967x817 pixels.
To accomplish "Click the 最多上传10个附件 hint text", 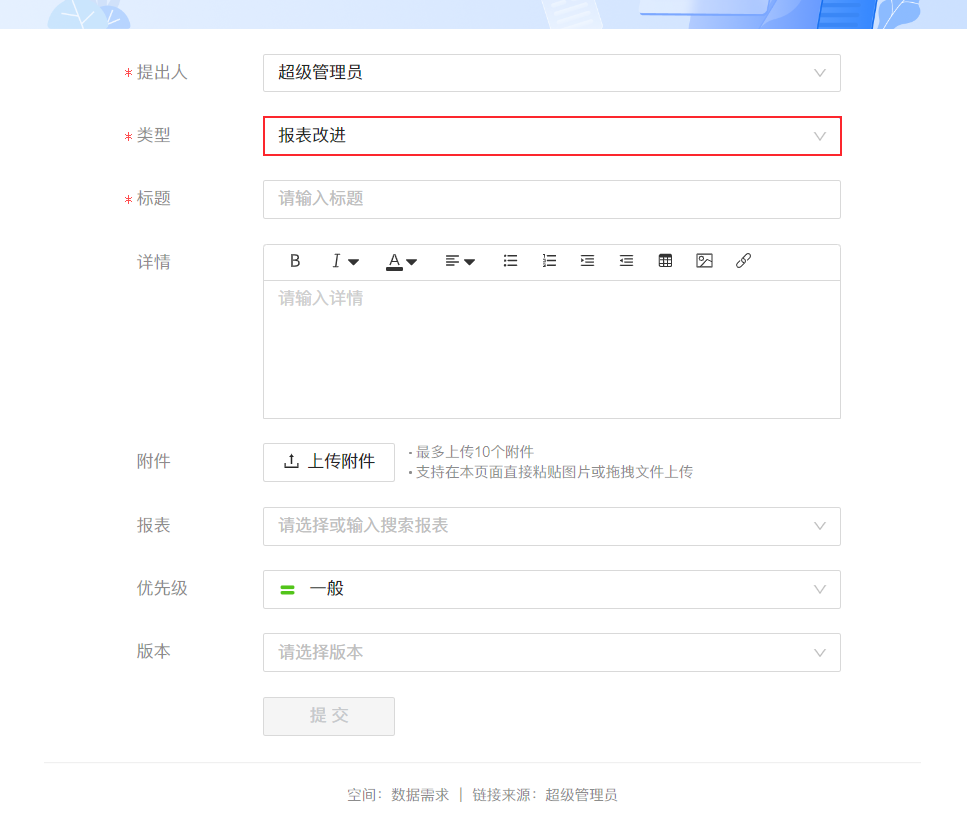I will (474, 452).
